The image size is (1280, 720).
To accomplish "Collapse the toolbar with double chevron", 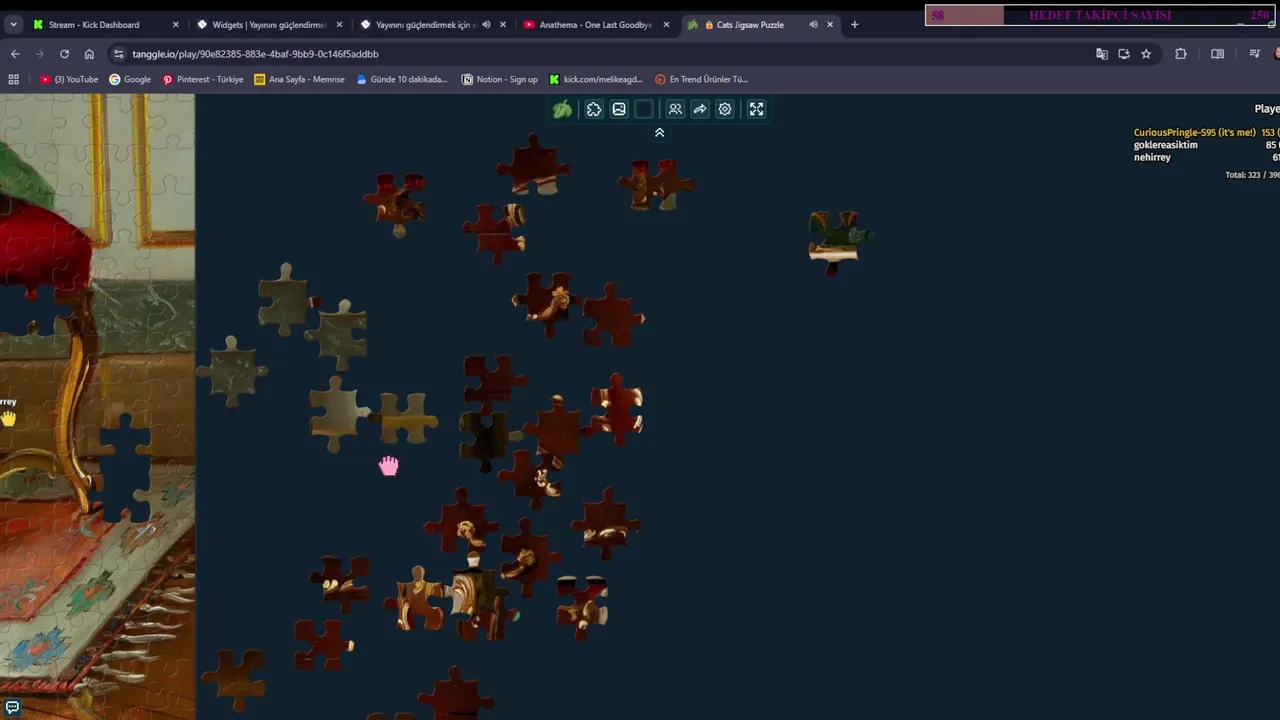I will tap(659, 132).
